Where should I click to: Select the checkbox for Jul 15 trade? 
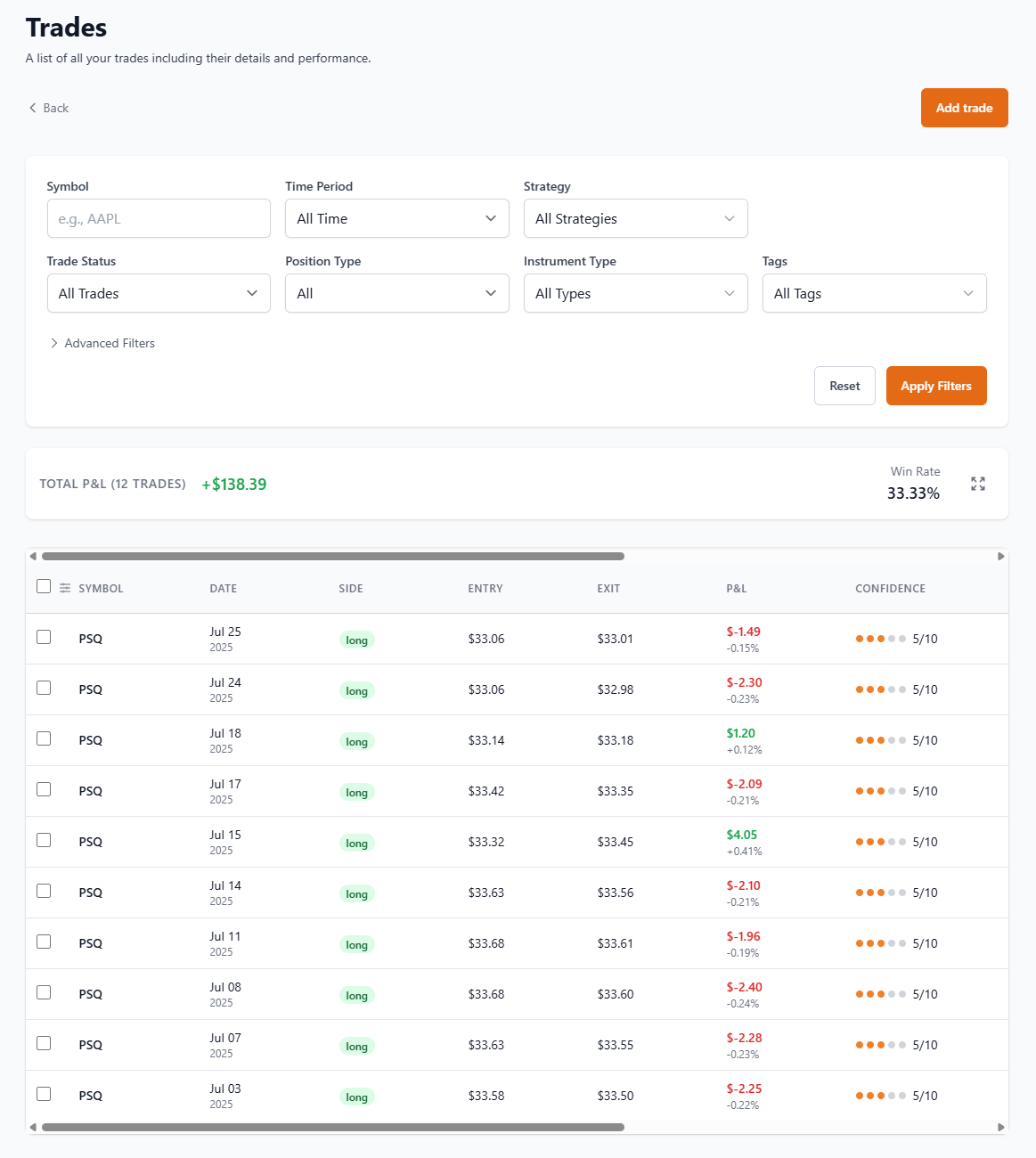44,840
